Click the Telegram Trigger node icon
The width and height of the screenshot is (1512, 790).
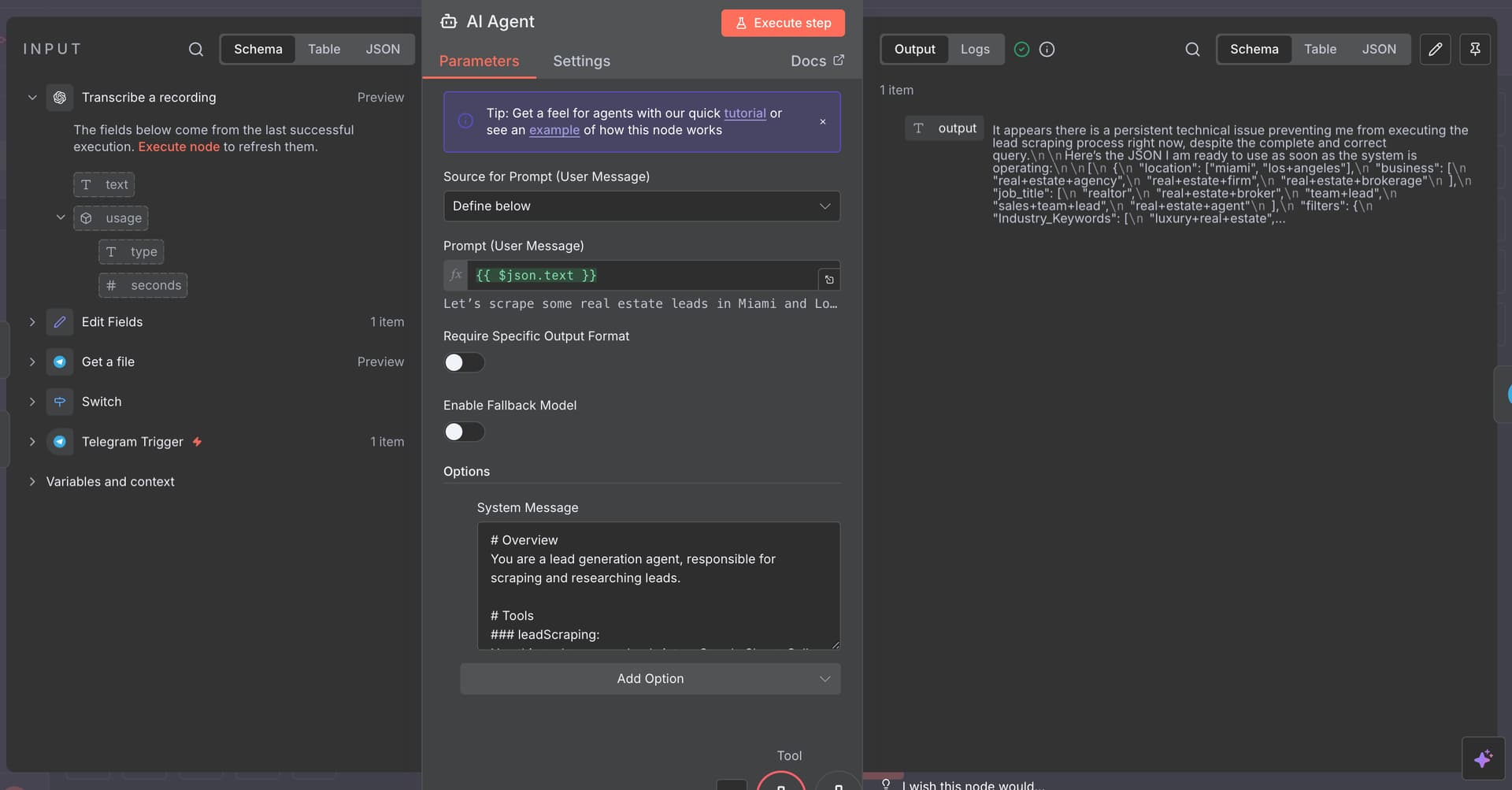pos(60,442)
